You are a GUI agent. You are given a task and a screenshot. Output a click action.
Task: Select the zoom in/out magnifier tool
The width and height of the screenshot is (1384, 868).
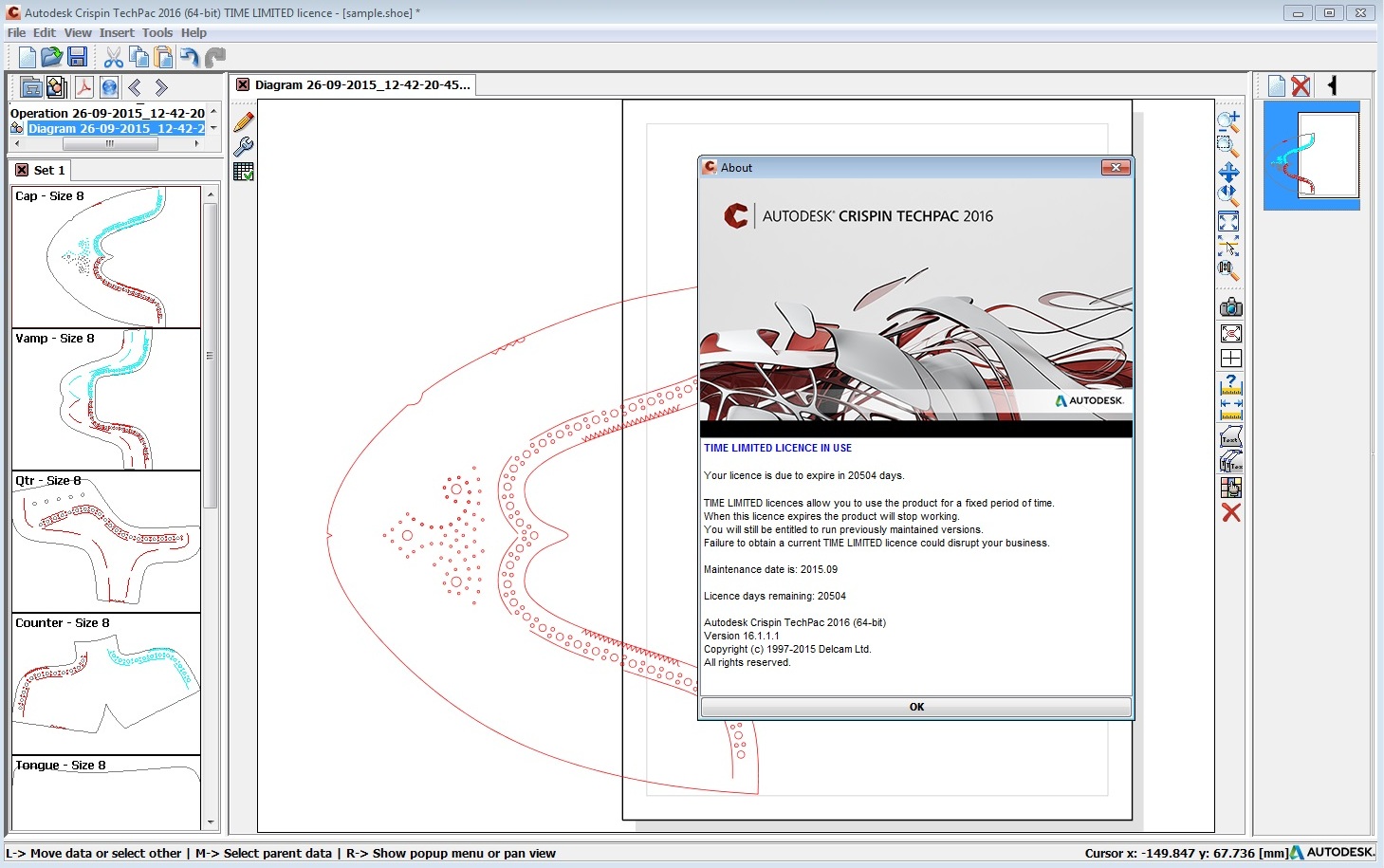1228,121
